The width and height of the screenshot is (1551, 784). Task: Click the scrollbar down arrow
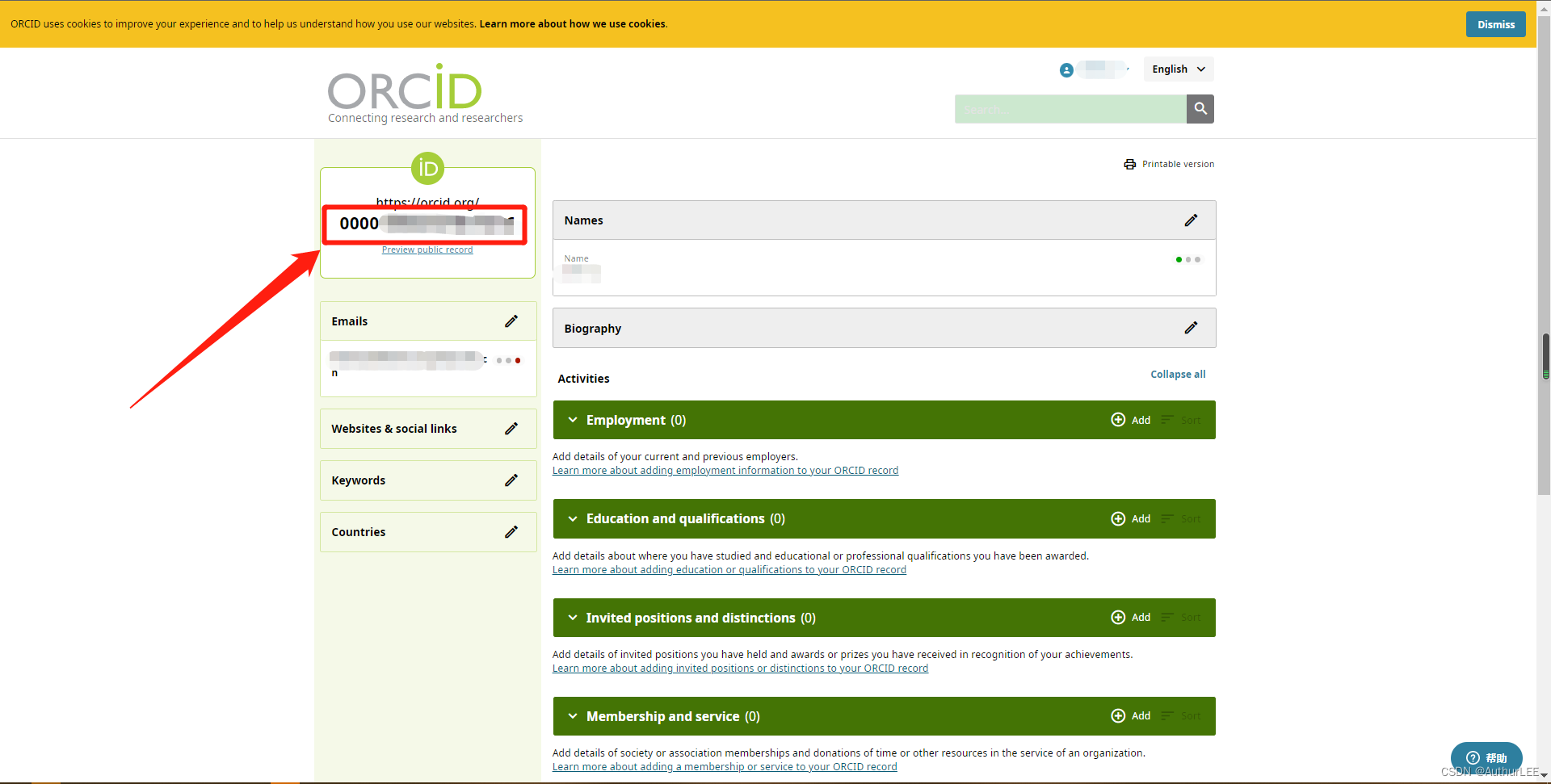(1545, 776)
